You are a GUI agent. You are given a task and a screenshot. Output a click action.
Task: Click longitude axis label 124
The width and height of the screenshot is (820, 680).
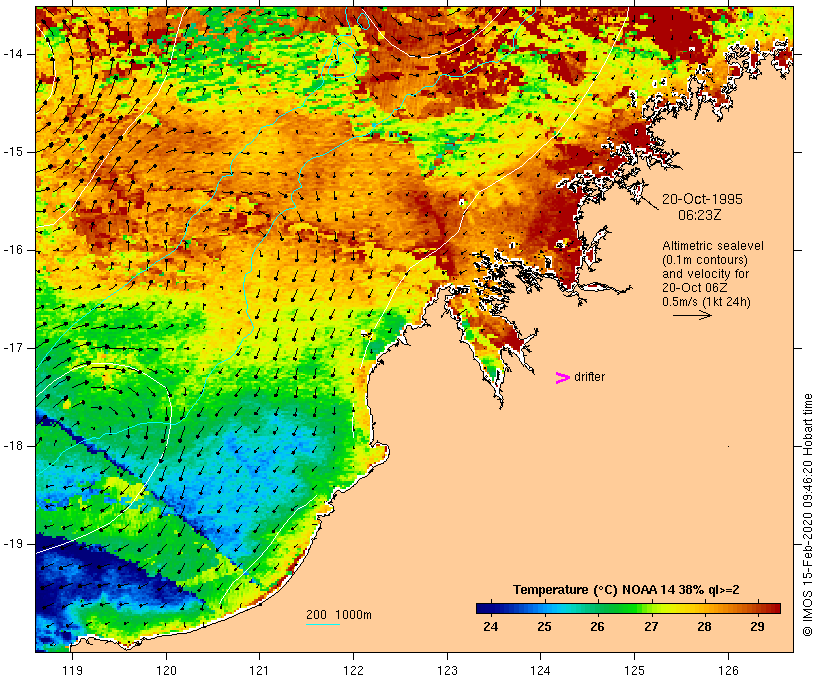click(x=541, y=670)
